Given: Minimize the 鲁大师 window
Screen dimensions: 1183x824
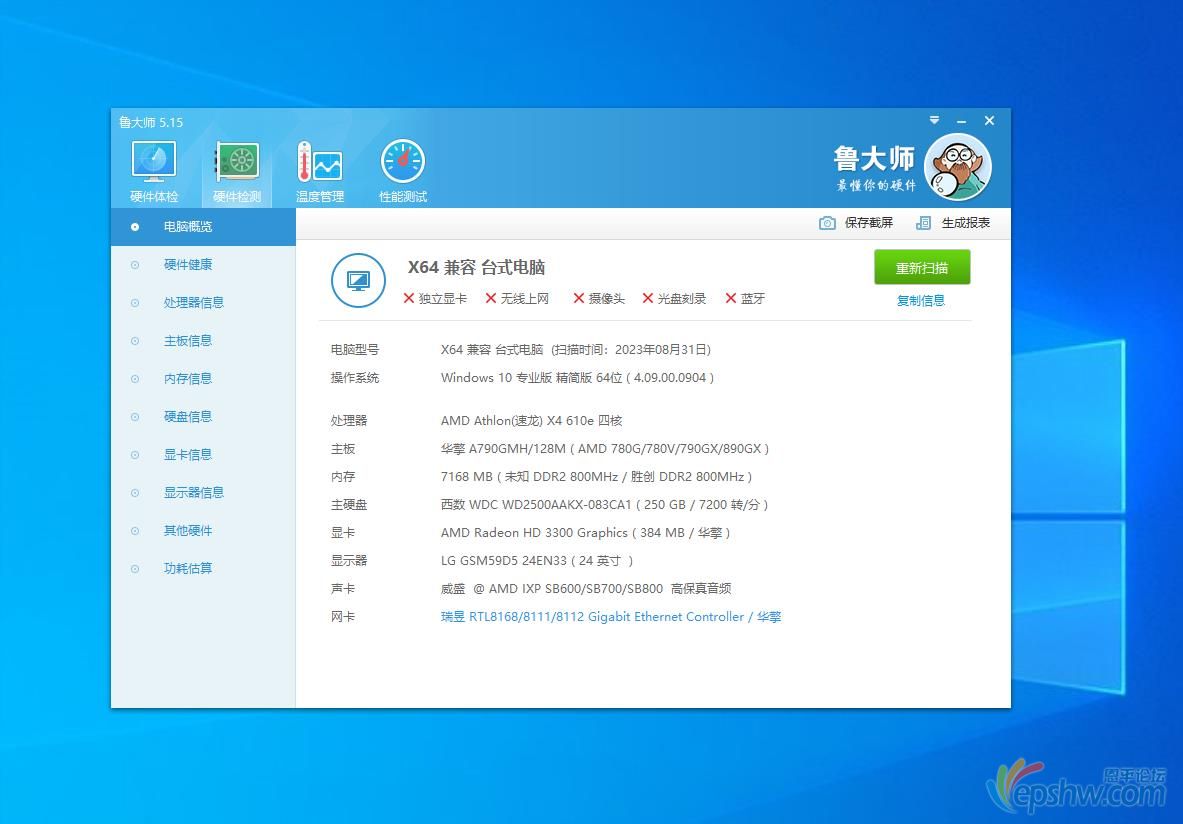Looking at the screenshot, I should [x=961, y=121].
